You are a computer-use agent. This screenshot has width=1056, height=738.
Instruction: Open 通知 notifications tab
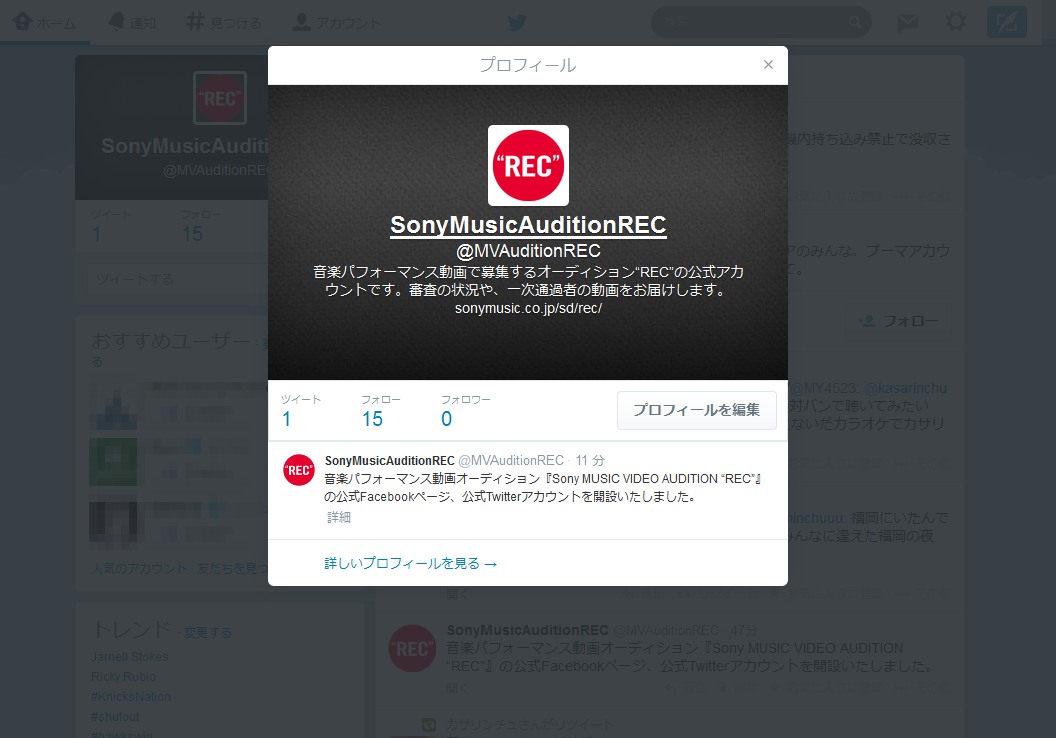point(132,22)
